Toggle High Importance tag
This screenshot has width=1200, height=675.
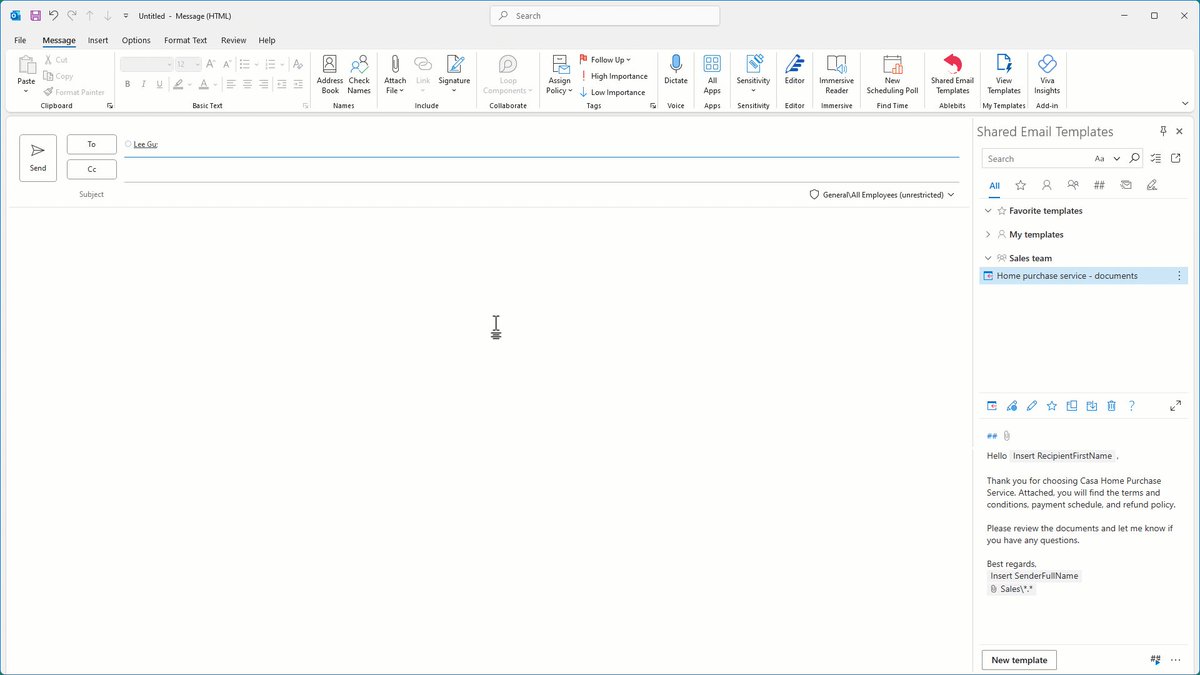tap(613, 76)
